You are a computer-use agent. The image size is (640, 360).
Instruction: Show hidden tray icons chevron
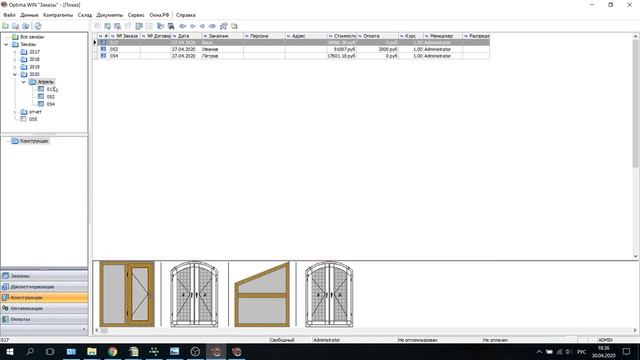(x=539, y=351)
